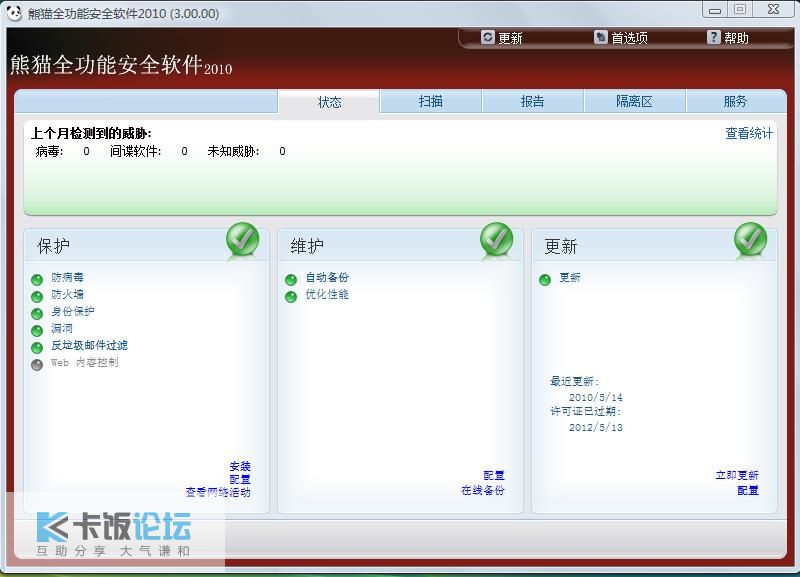Open the 身份保护 link

pyautogui.click(x=72, y=311)
